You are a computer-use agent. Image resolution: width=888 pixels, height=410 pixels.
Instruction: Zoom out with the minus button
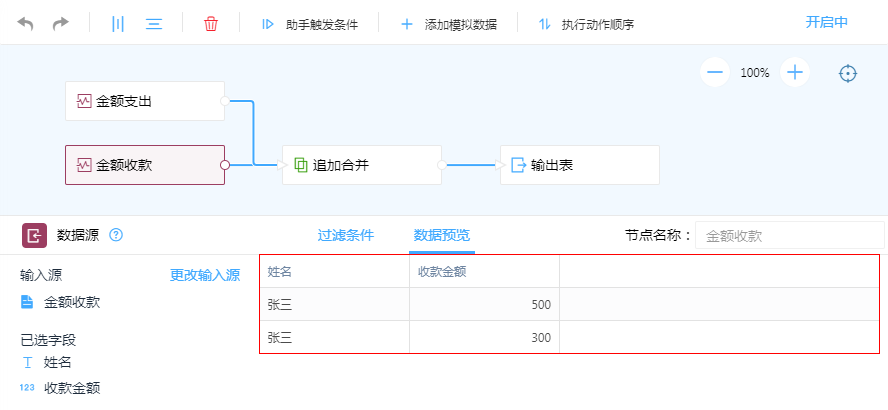(x=714, y=72)
